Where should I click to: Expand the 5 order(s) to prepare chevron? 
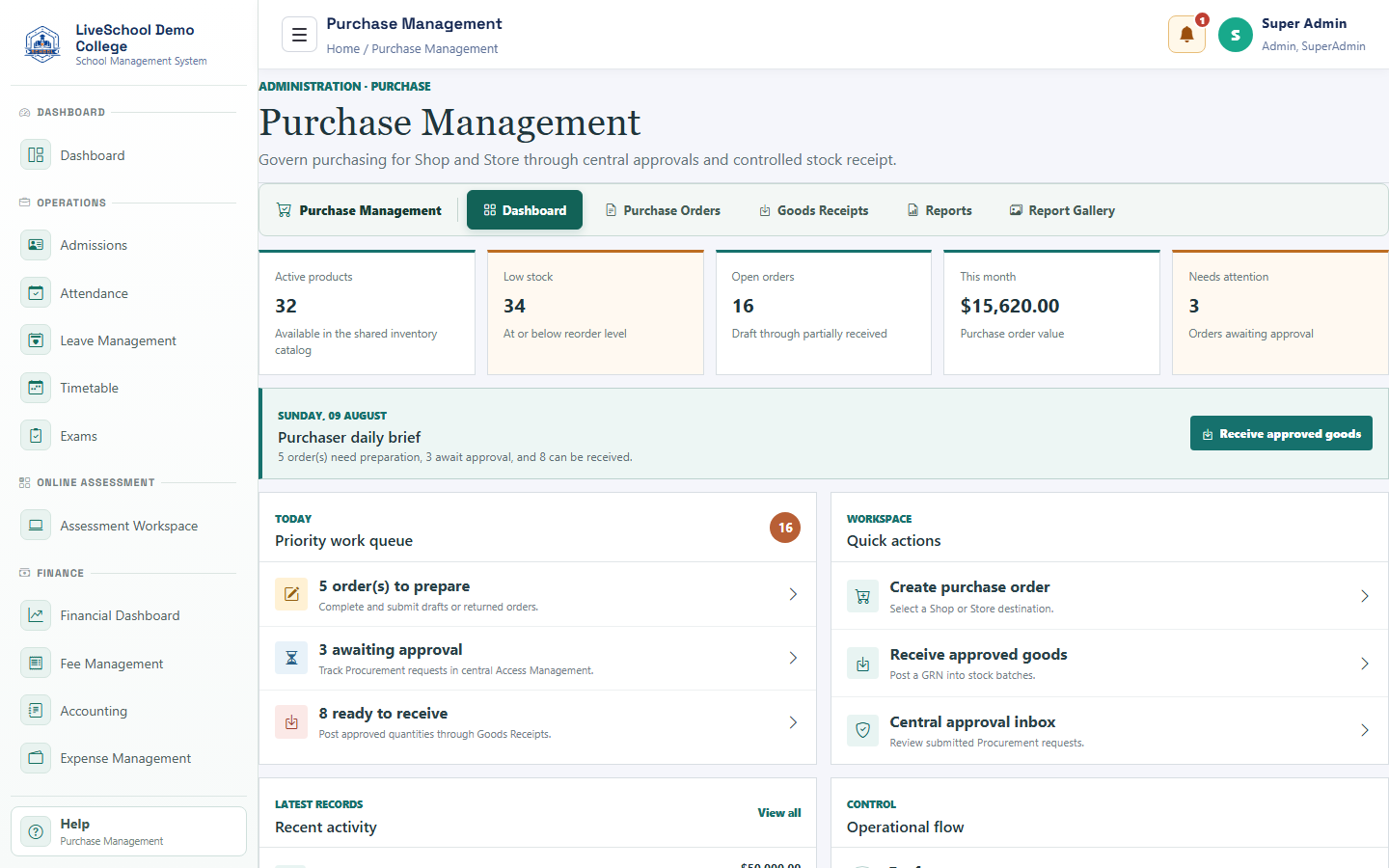tap(793, 594)
